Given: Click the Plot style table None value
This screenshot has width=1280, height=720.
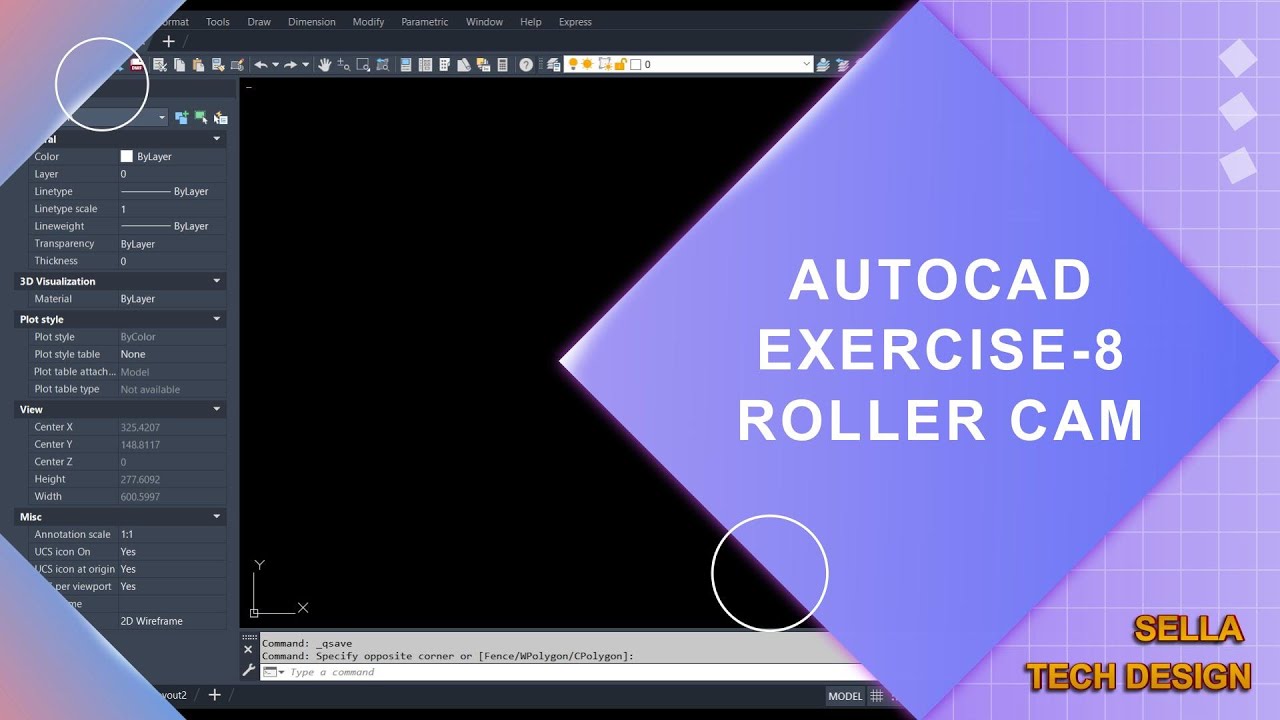Looking at the screenshot, I should coord(171,354).
